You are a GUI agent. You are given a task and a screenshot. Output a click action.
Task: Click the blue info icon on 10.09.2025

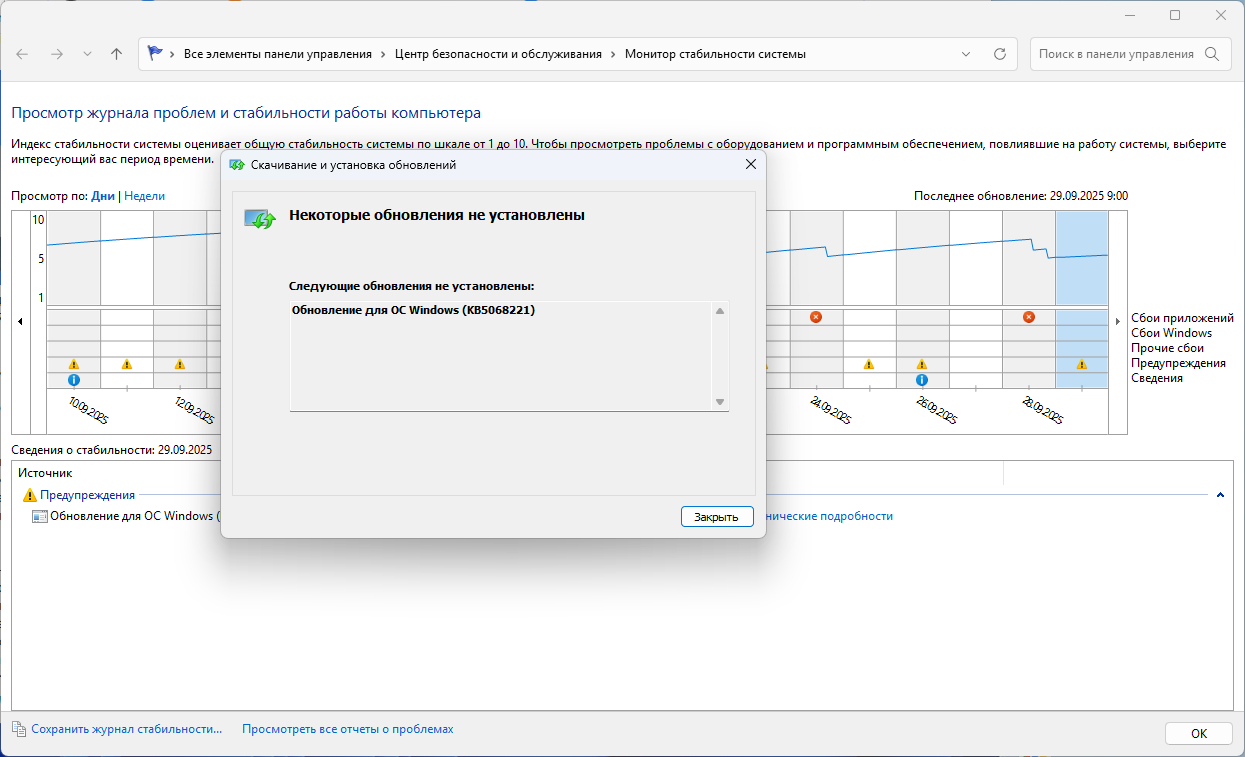[73, 380]
